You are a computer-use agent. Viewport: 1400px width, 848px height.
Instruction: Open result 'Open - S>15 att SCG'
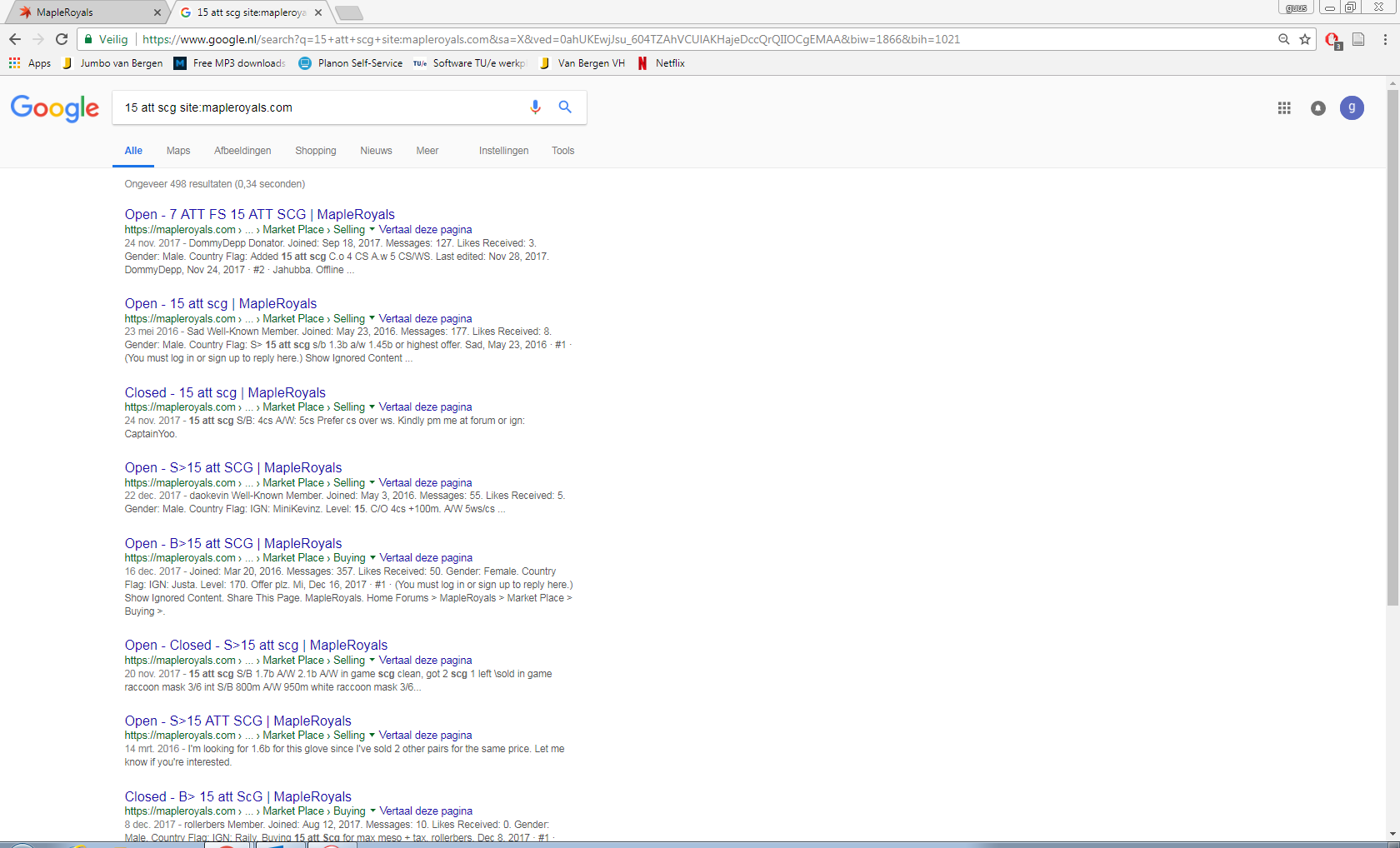pyautogui.click(x=233, y=468)
